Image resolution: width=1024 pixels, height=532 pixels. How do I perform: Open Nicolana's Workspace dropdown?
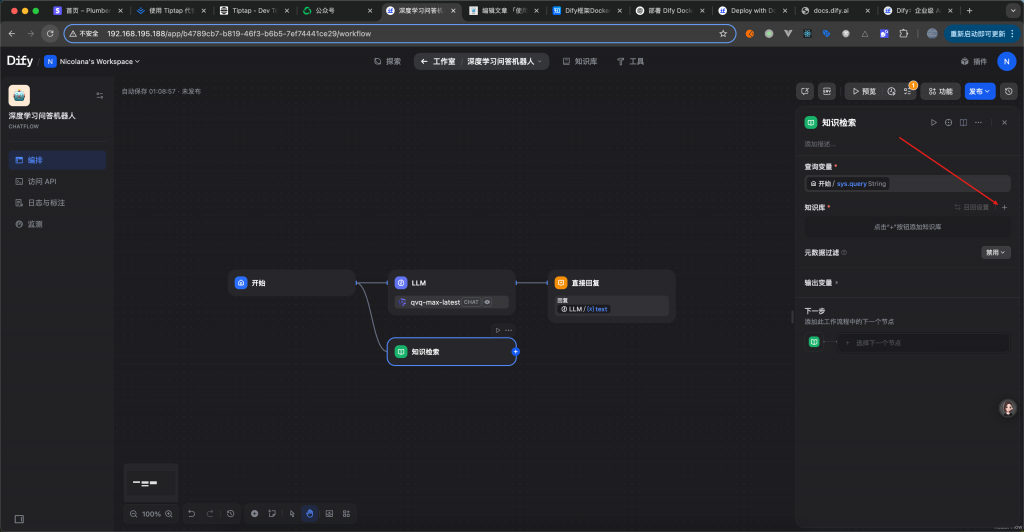(x=91, y=61)
